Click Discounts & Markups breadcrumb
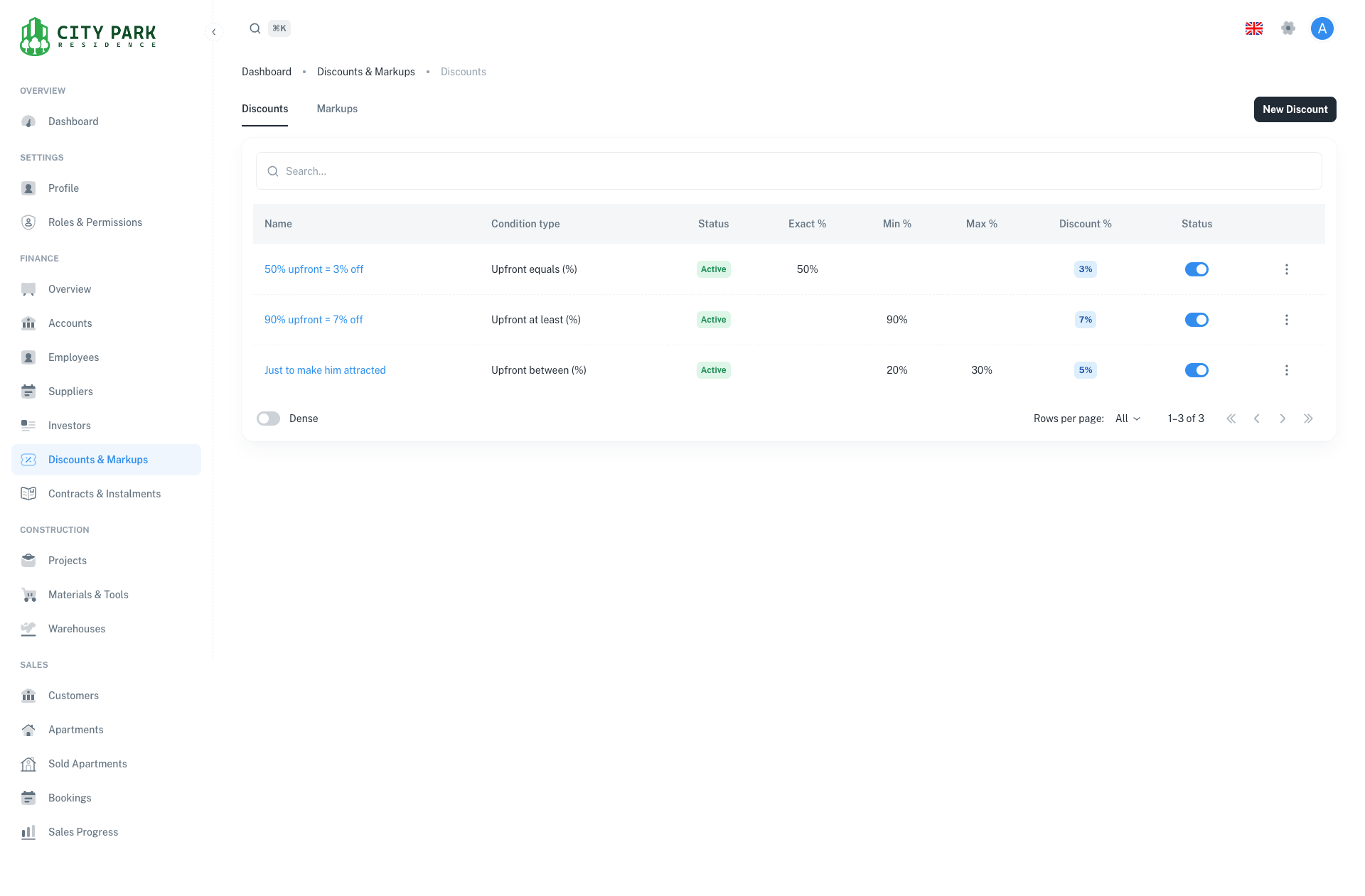The height and width of the screenshot is (896, 1365). (365, 72)
